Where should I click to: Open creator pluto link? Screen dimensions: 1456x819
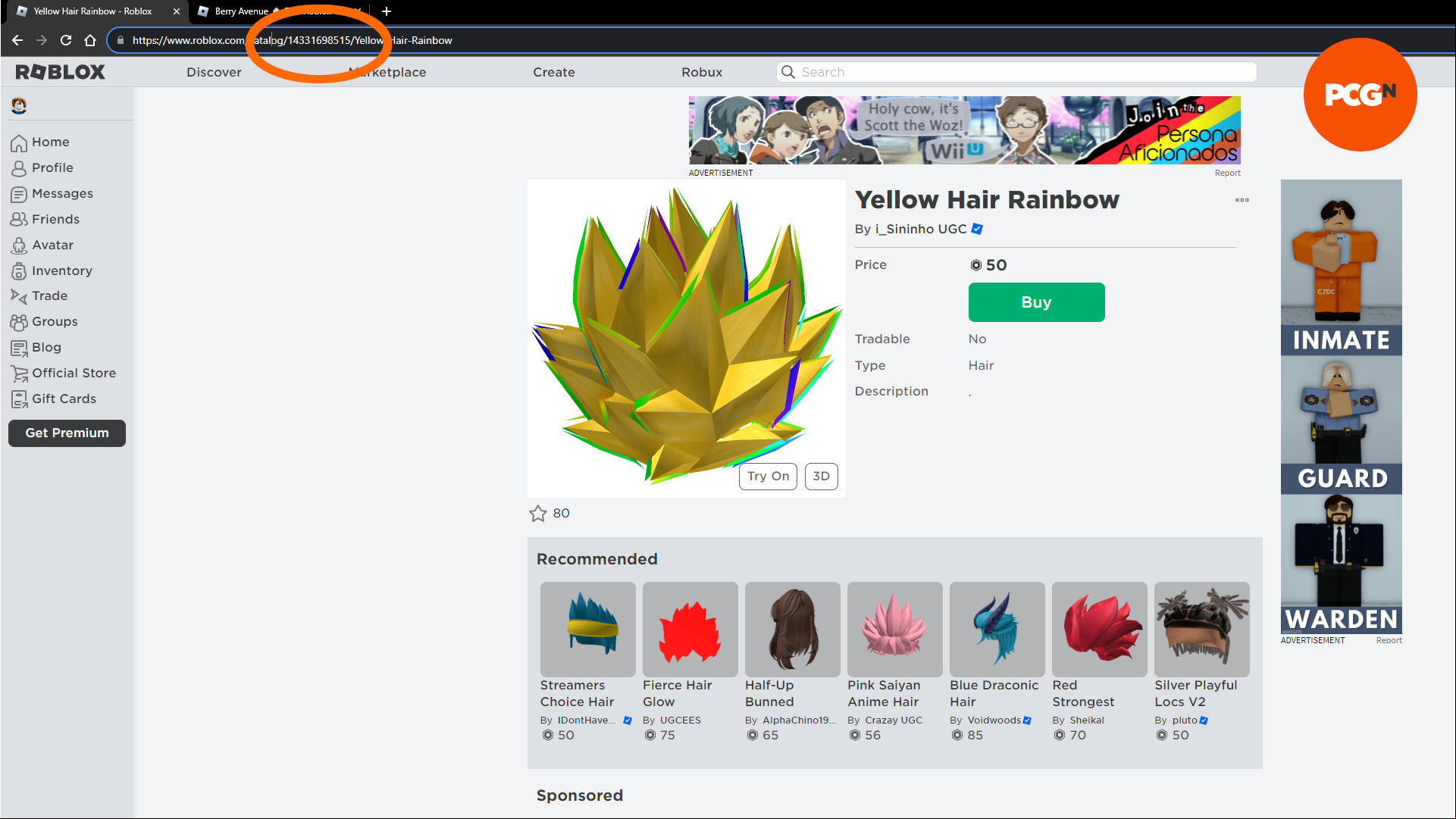(x=1185, y=720)
